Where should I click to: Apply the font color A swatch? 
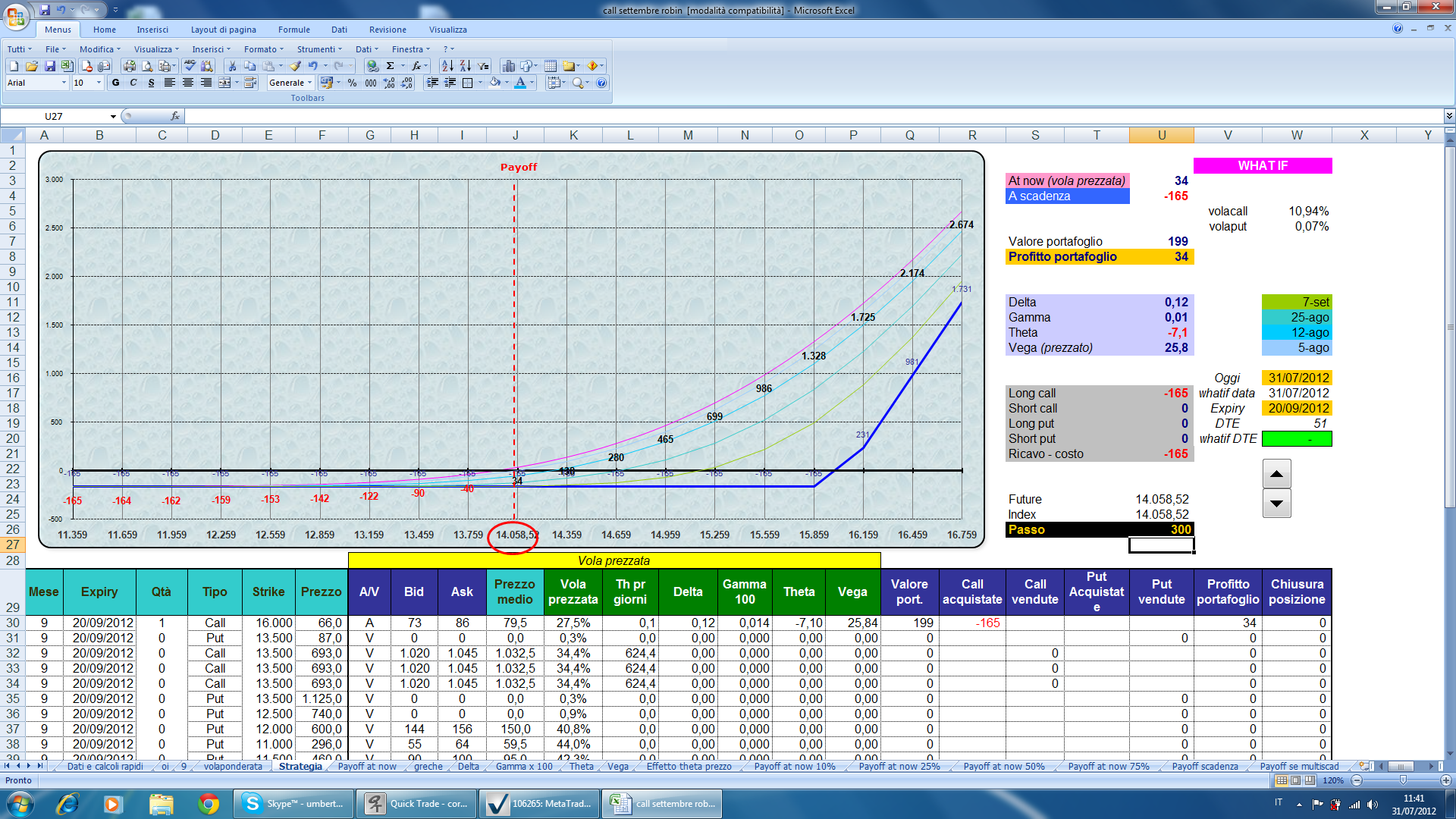(520, 83)
